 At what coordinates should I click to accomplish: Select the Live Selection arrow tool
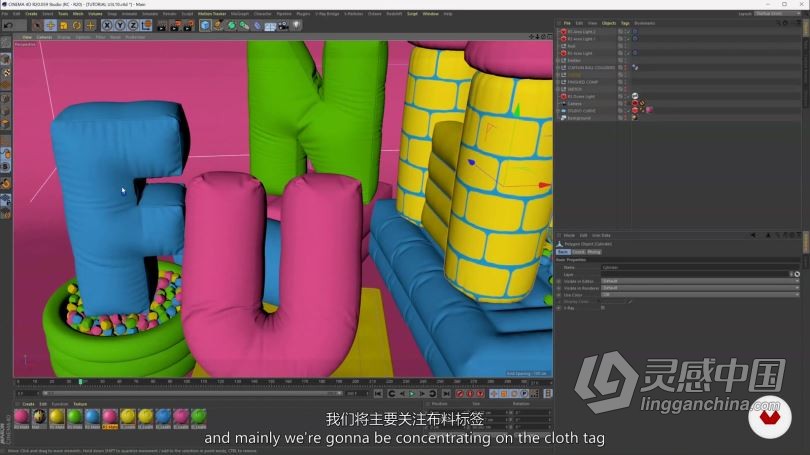coord(37,25)
